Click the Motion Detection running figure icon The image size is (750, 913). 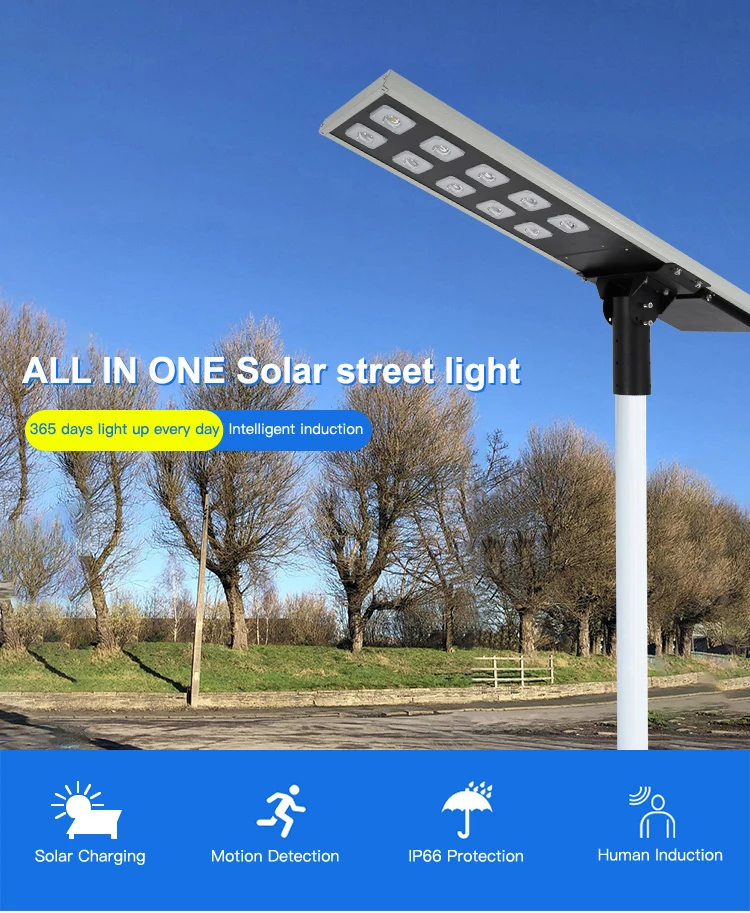point(281,811)
